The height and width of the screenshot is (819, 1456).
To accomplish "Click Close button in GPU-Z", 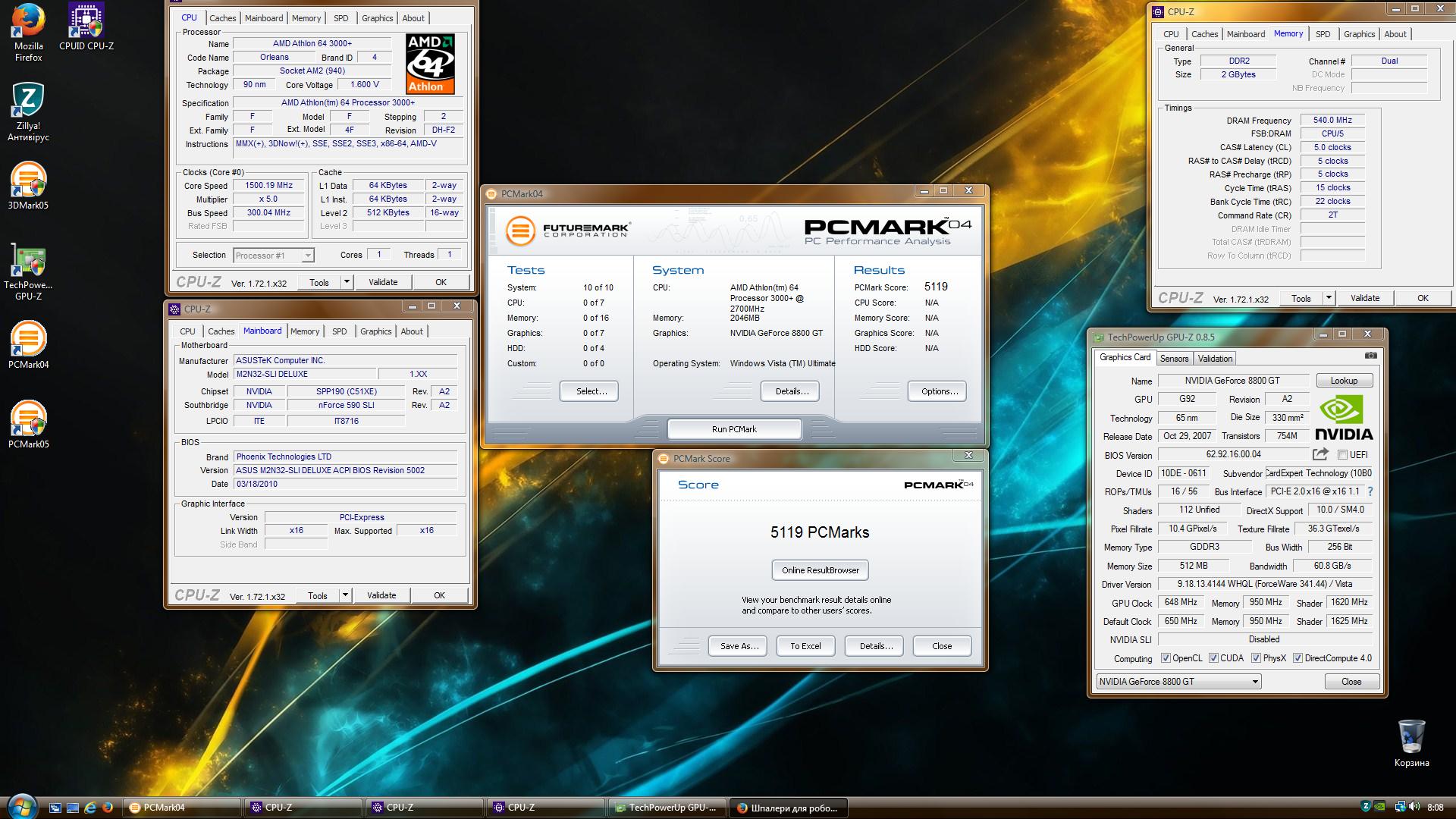I will (1351, 682).
